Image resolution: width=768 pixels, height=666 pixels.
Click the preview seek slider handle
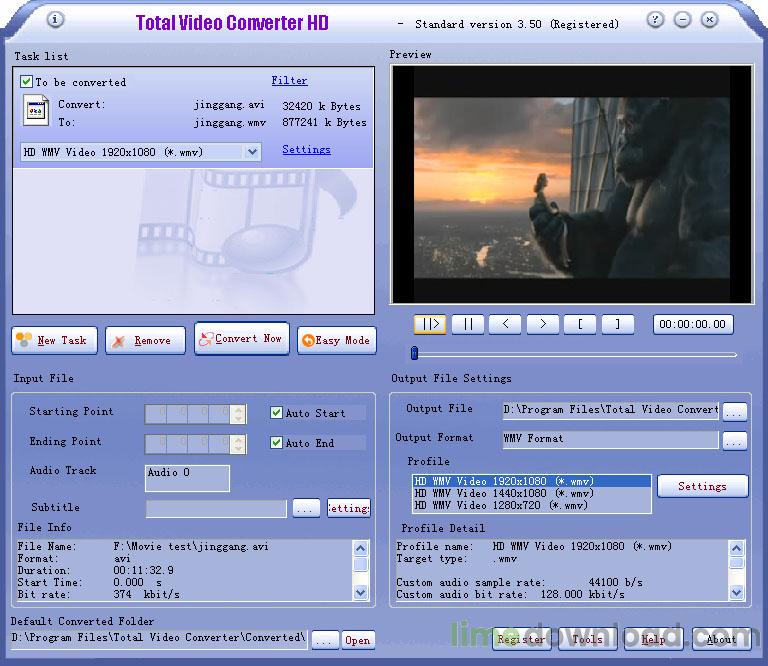point(414,353)
